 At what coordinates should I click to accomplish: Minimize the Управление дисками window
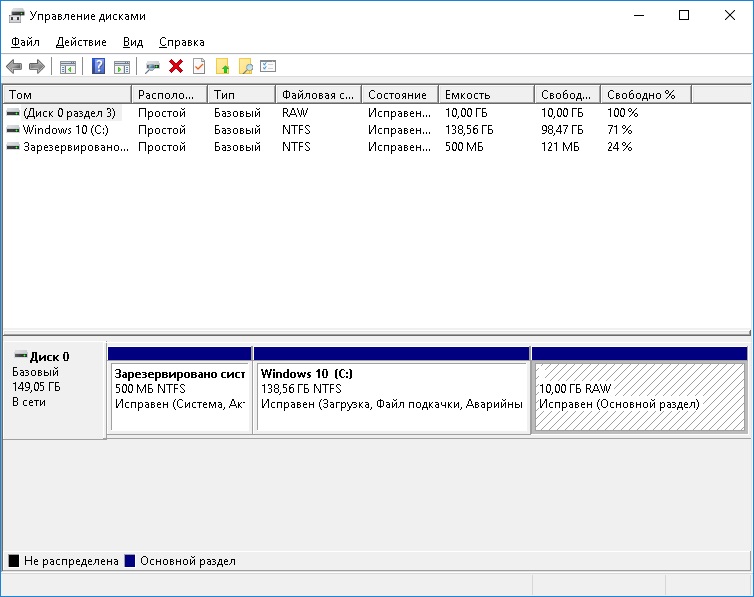[x=639, y=15]
